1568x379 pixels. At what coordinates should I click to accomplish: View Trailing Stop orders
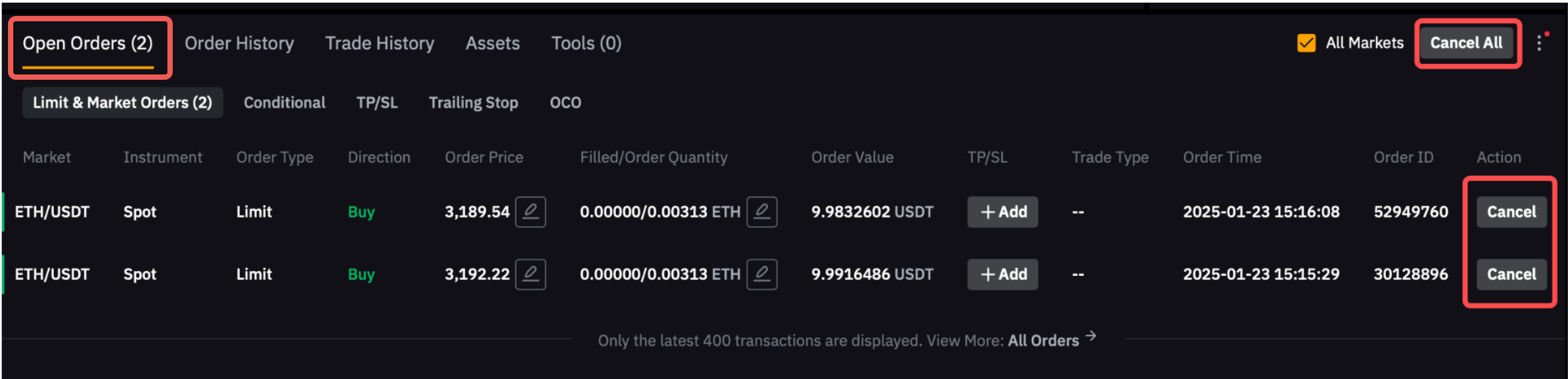(x=473, y=103)
